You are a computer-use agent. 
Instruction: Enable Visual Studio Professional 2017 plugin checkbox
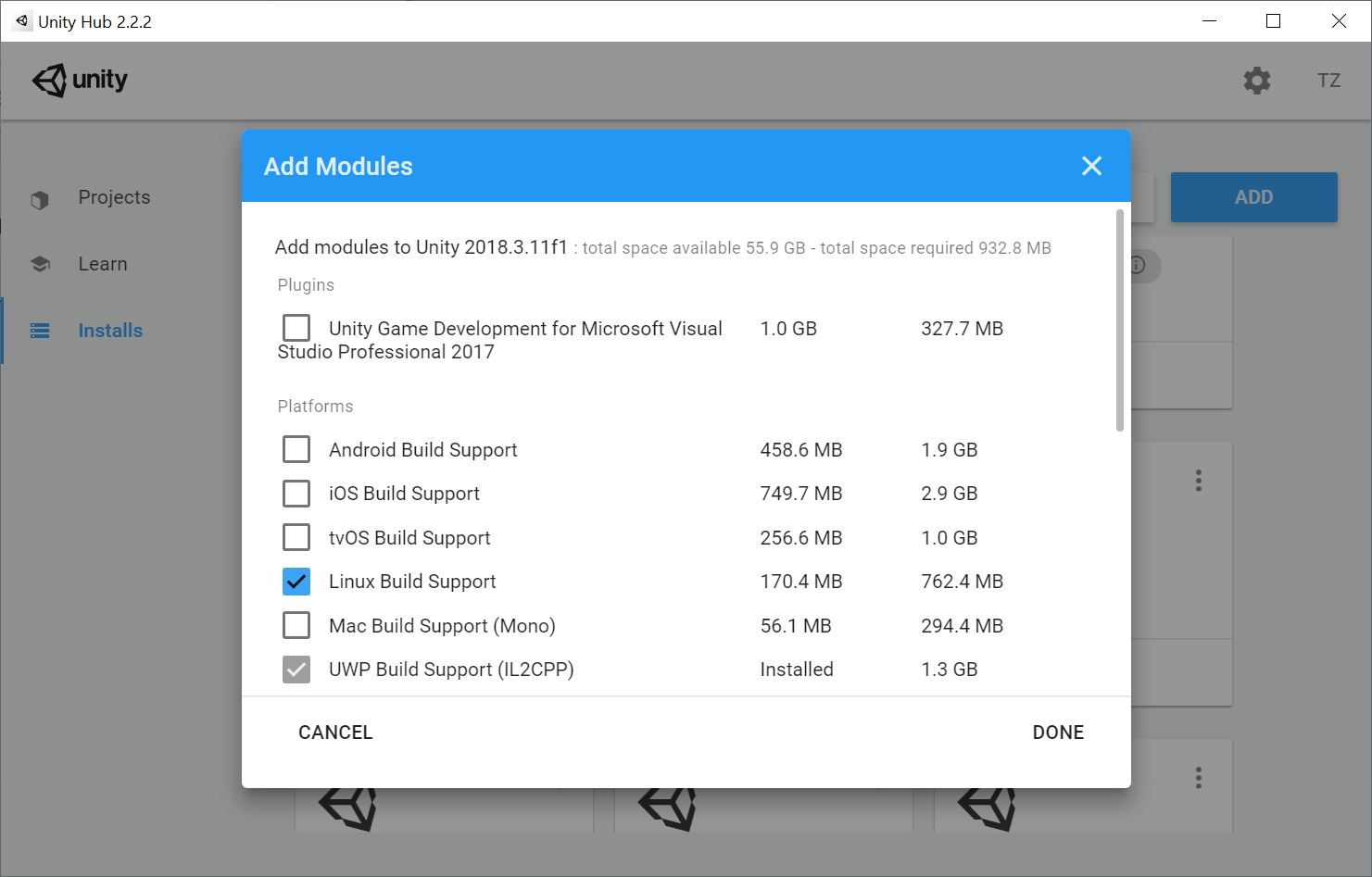coord(296,328)
